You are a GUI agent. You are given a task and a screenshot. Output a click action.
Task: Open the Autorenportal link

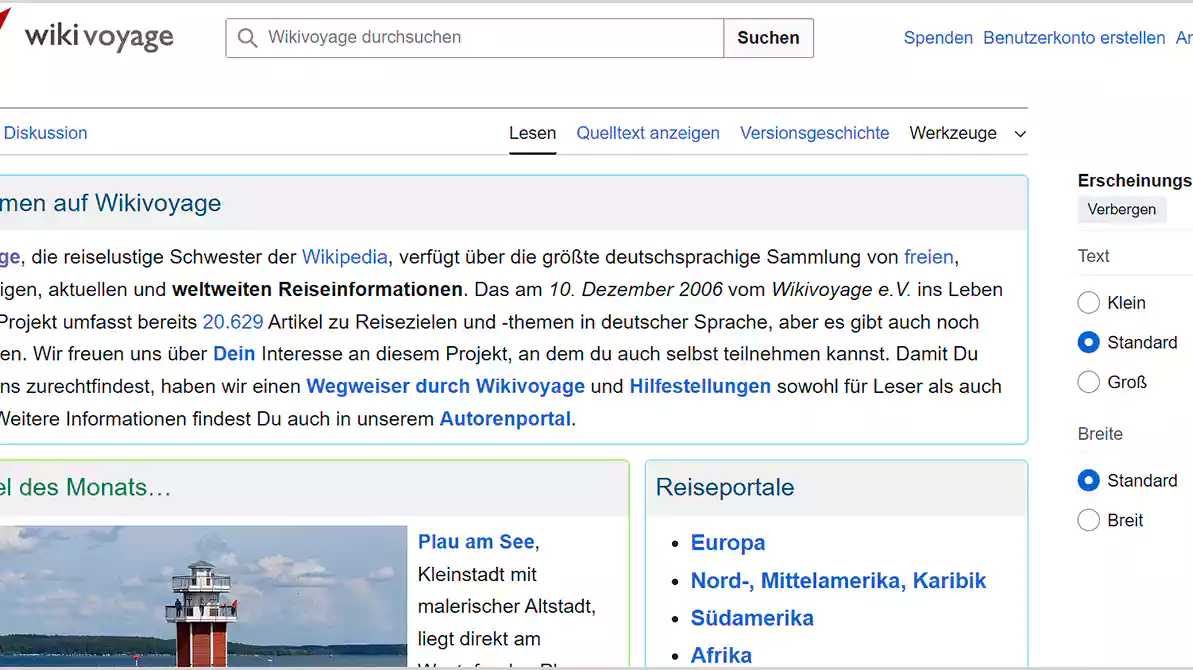point(505,419)
